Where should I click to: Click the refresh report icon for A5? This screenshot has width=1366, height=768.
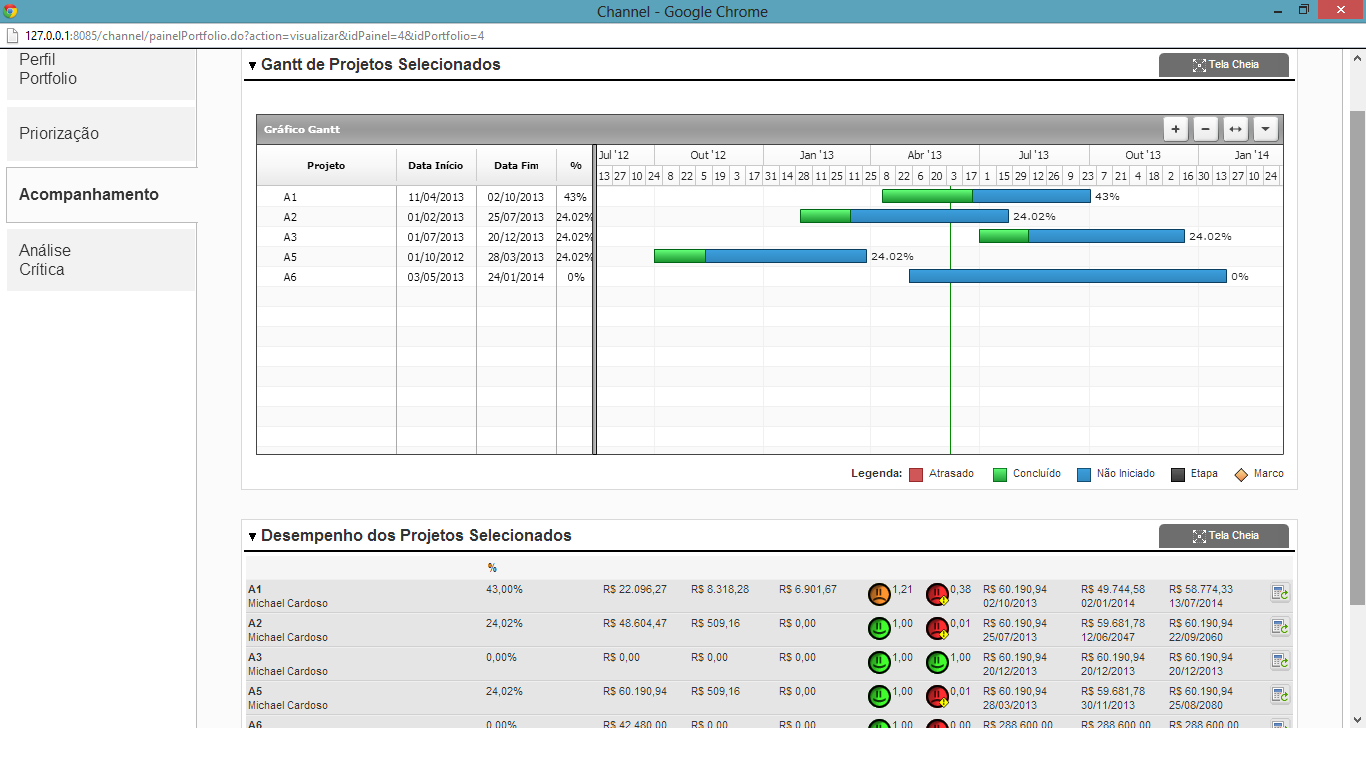pyautogui.click(x=1280, y=695)
